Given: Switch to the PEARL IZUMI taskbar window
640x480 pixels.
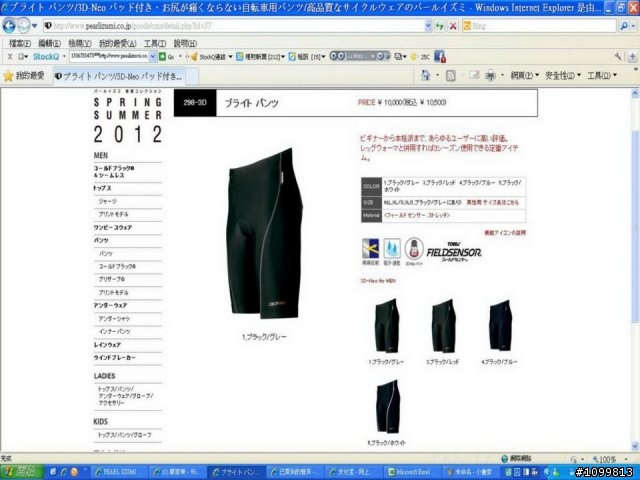Looking at the screenshot, I should 119,472.
